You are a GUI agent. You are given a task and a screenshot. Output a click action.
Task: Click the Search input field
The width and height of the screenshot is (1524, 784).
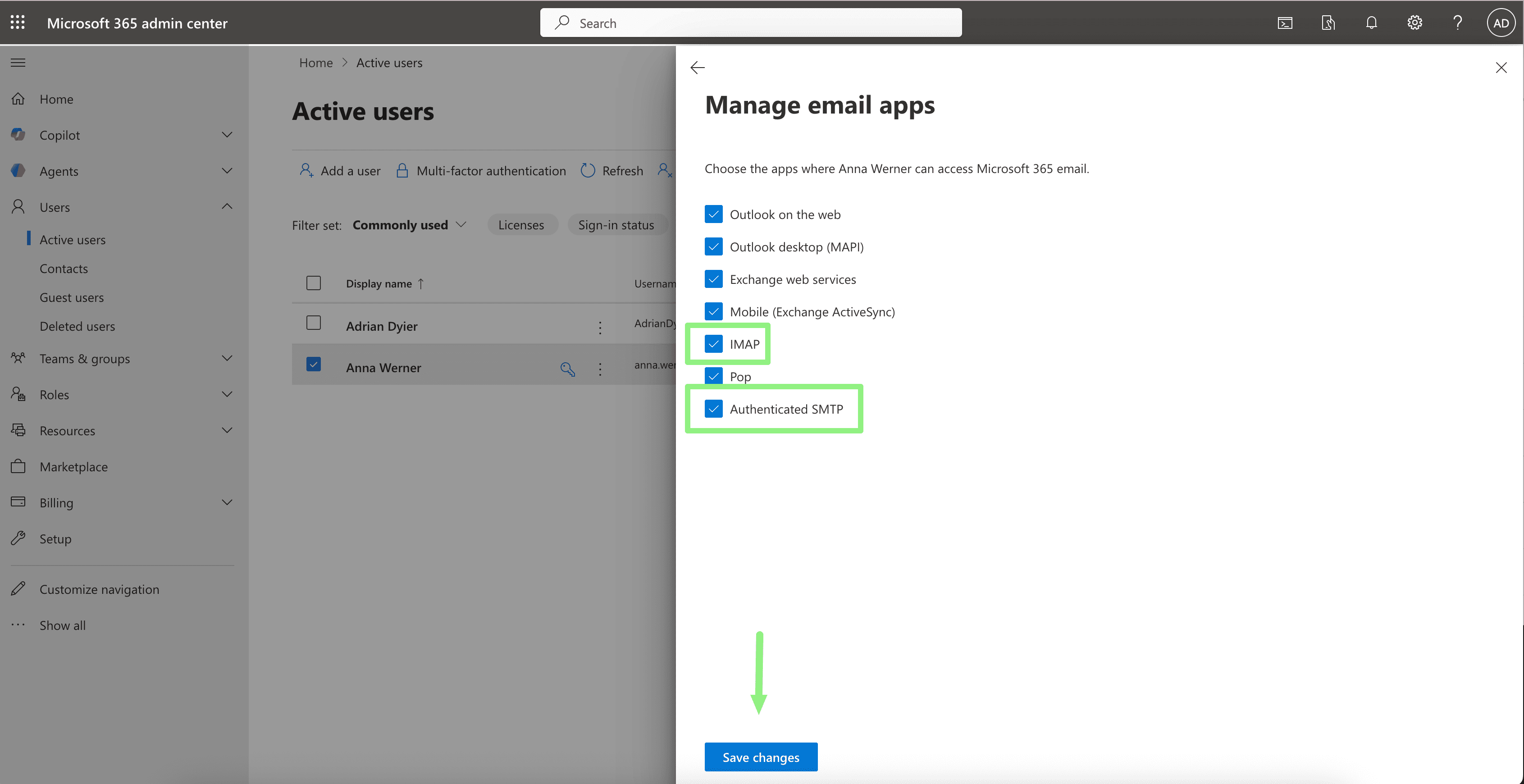click(x=750, y=23)
